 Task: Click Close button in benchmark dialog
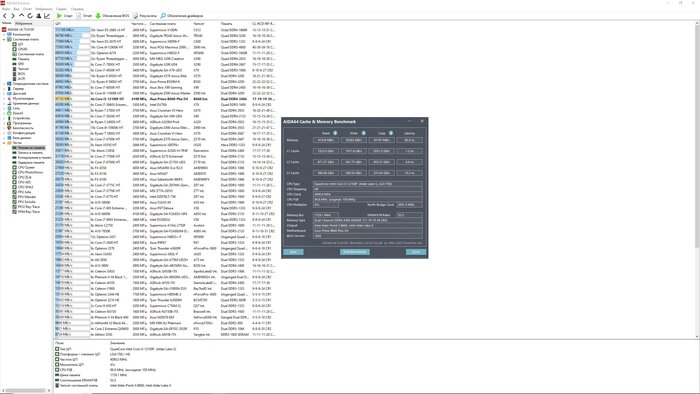pyautogui.click(x=416, y=252)
